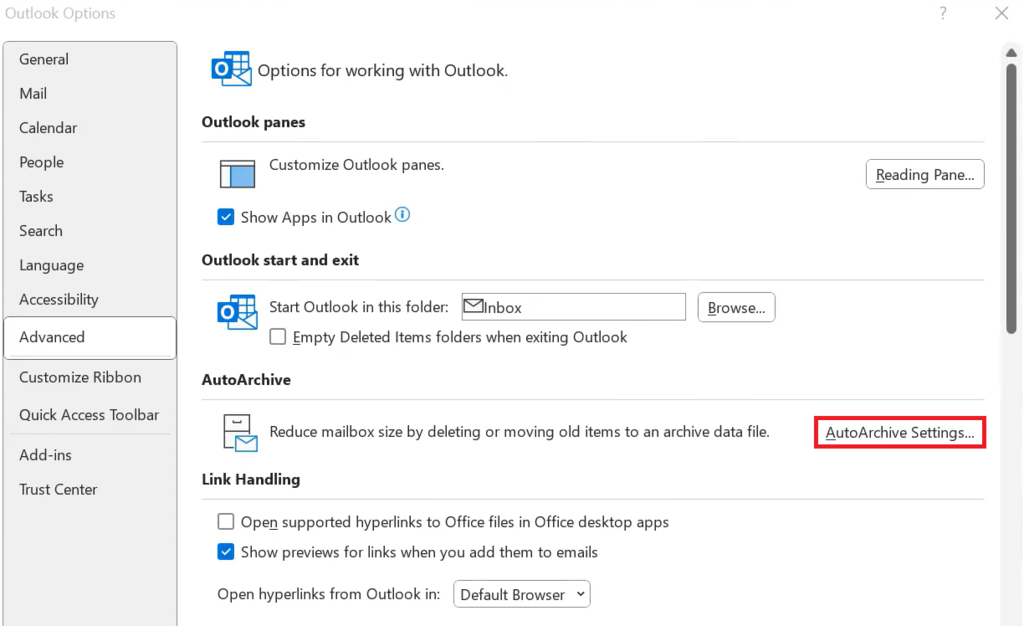Go to the Add-ins page

coord(45,454)
